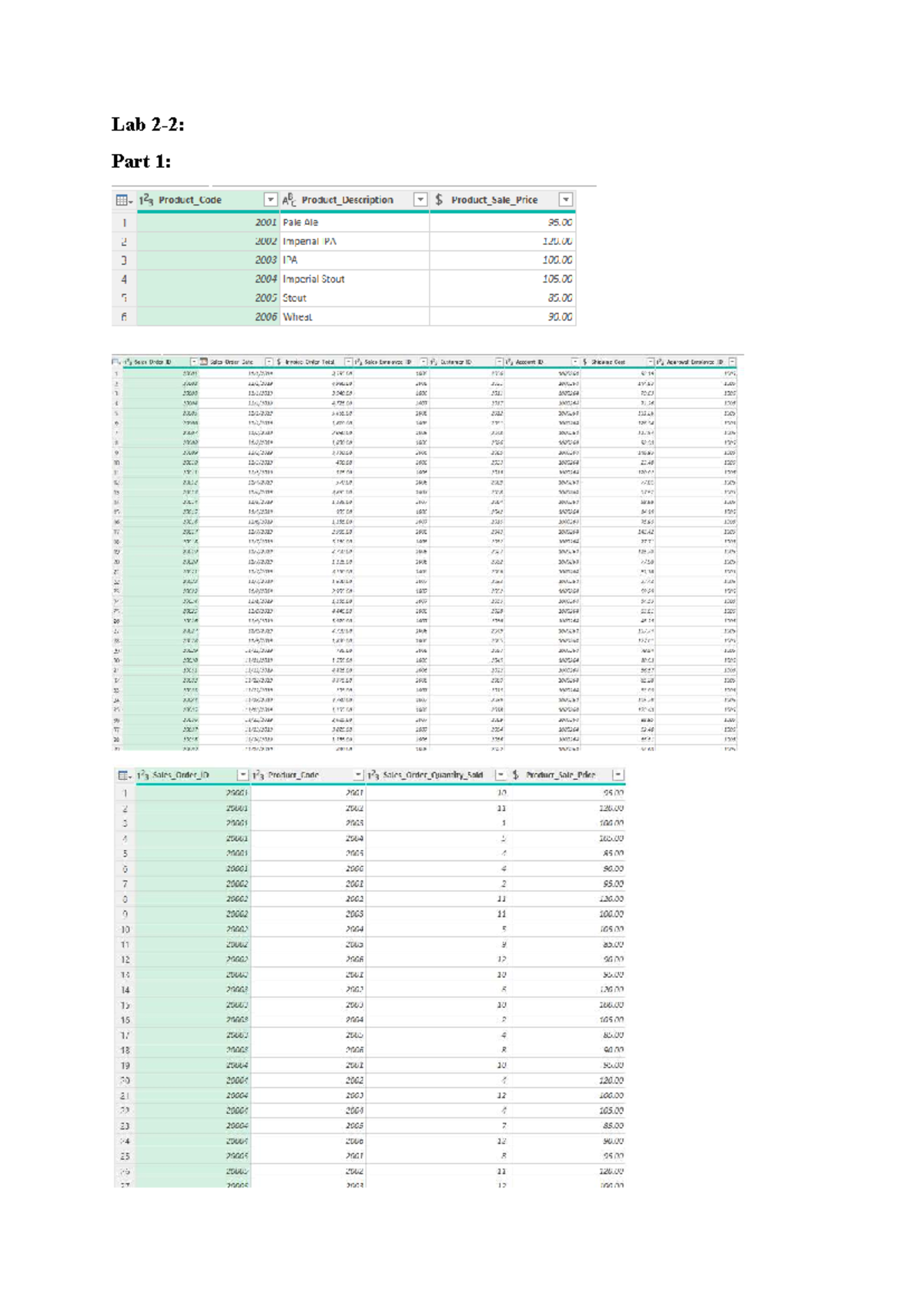The image size is (924, 1306).
Task: Click the table menu icon beside Sales_Order_ID header
Action: pos(125,775)
